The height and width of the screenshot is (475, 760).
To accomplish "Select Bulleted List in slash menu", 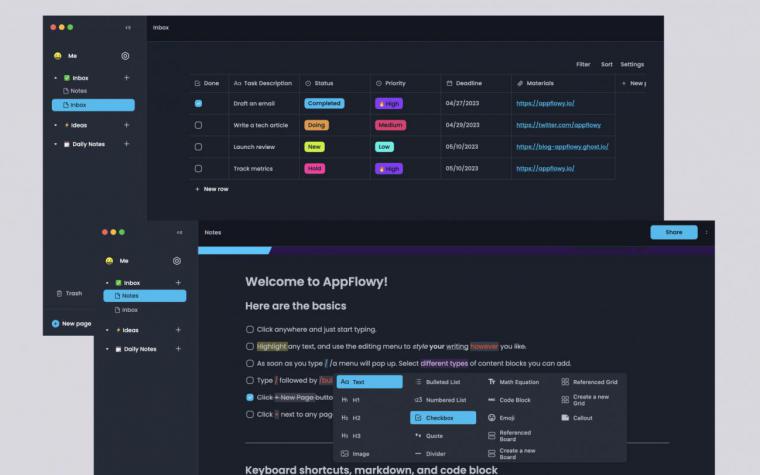I will point(438,382).
